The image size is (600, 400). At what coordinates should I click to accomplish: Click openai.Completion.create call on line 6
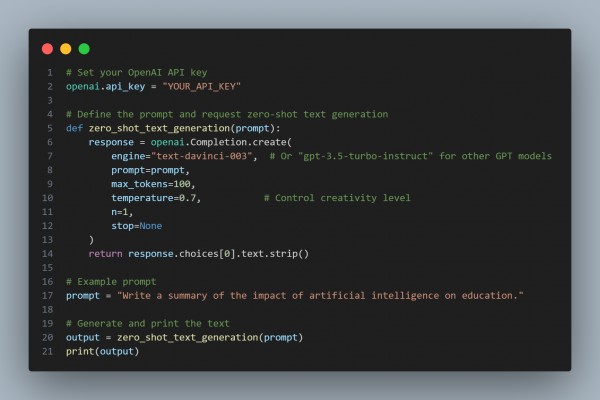[x=221, y=142]
